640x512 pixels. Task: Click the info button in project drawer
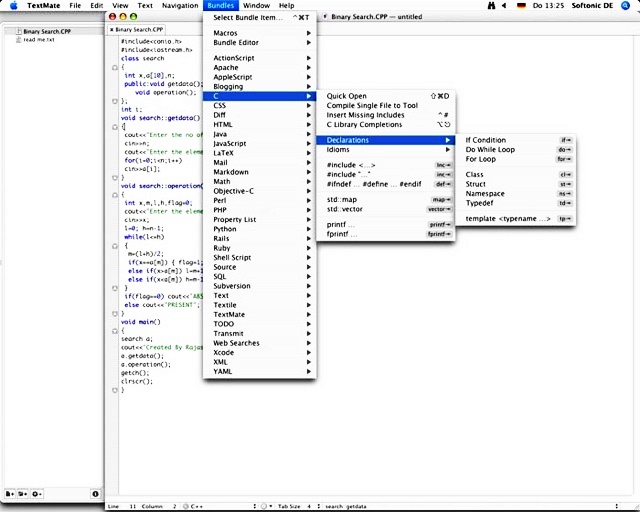click(96, 494)
